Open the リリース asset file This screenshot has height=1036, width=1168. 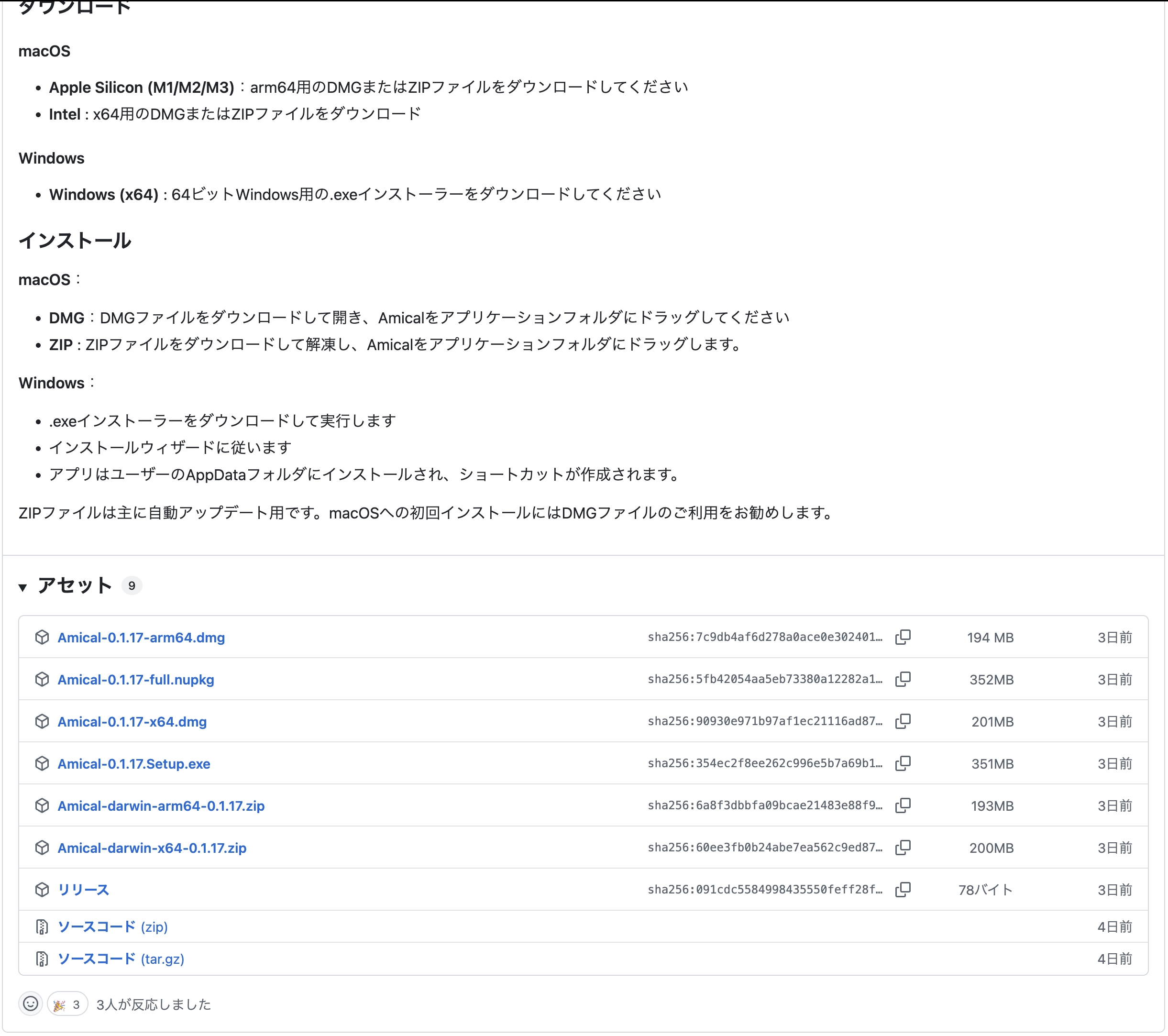coord(83,890)
